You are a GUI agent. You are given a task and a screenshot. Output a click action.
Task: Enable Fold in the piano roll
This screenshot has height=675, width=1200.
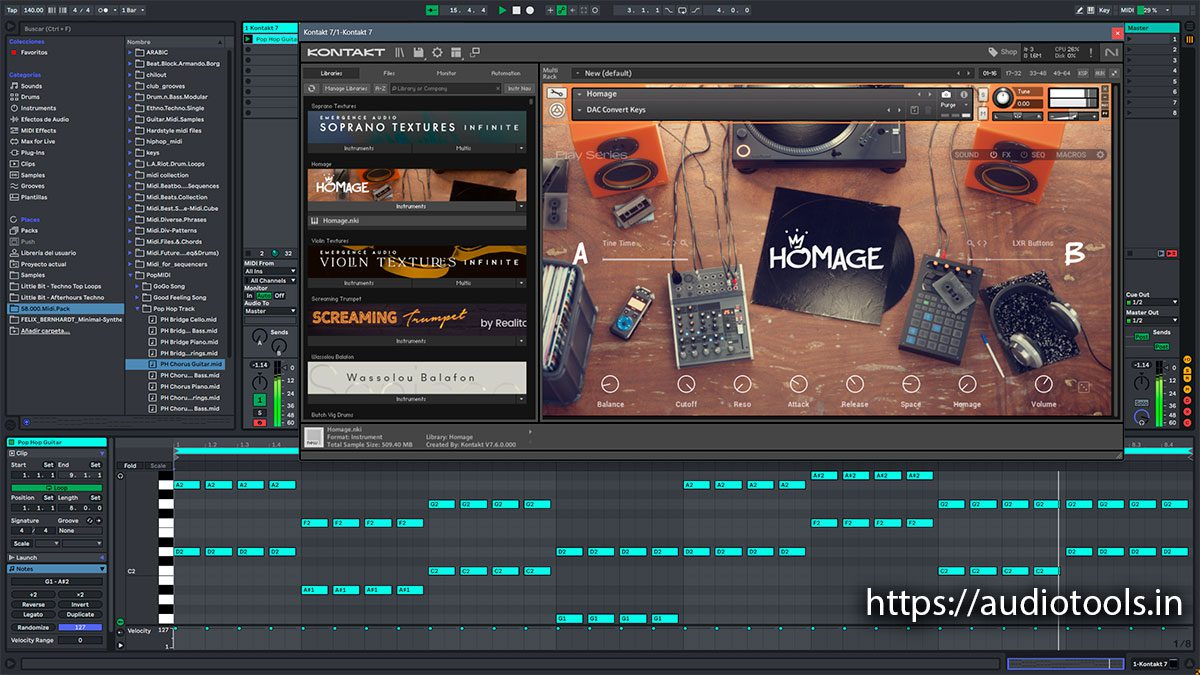(x=130, y=465)
